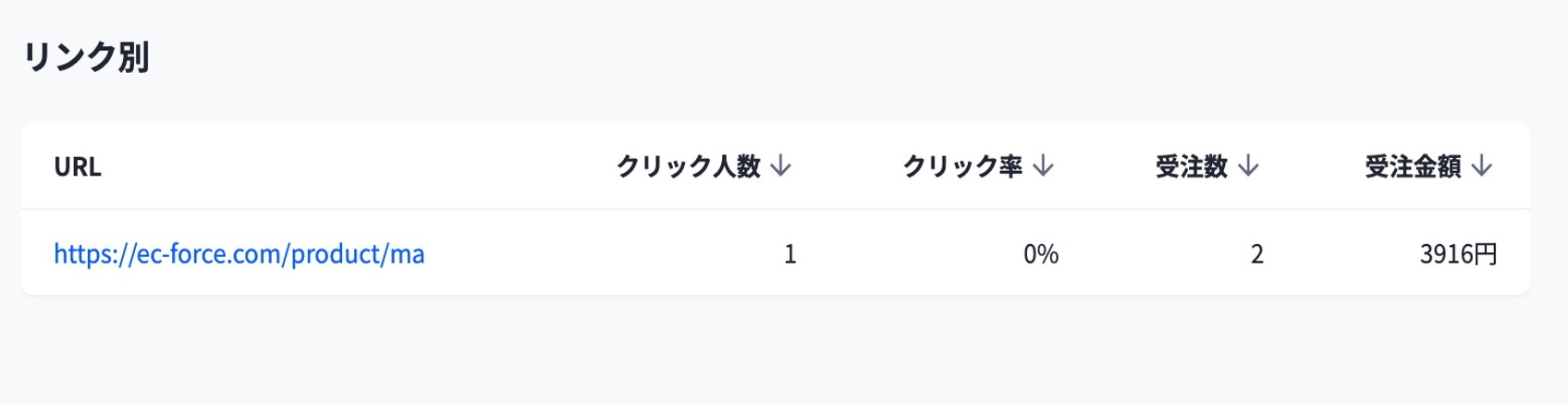This screenshot has width=1568, height=404.
Task: Sort table by 受注金額 header label
Action: [1413, 166]
